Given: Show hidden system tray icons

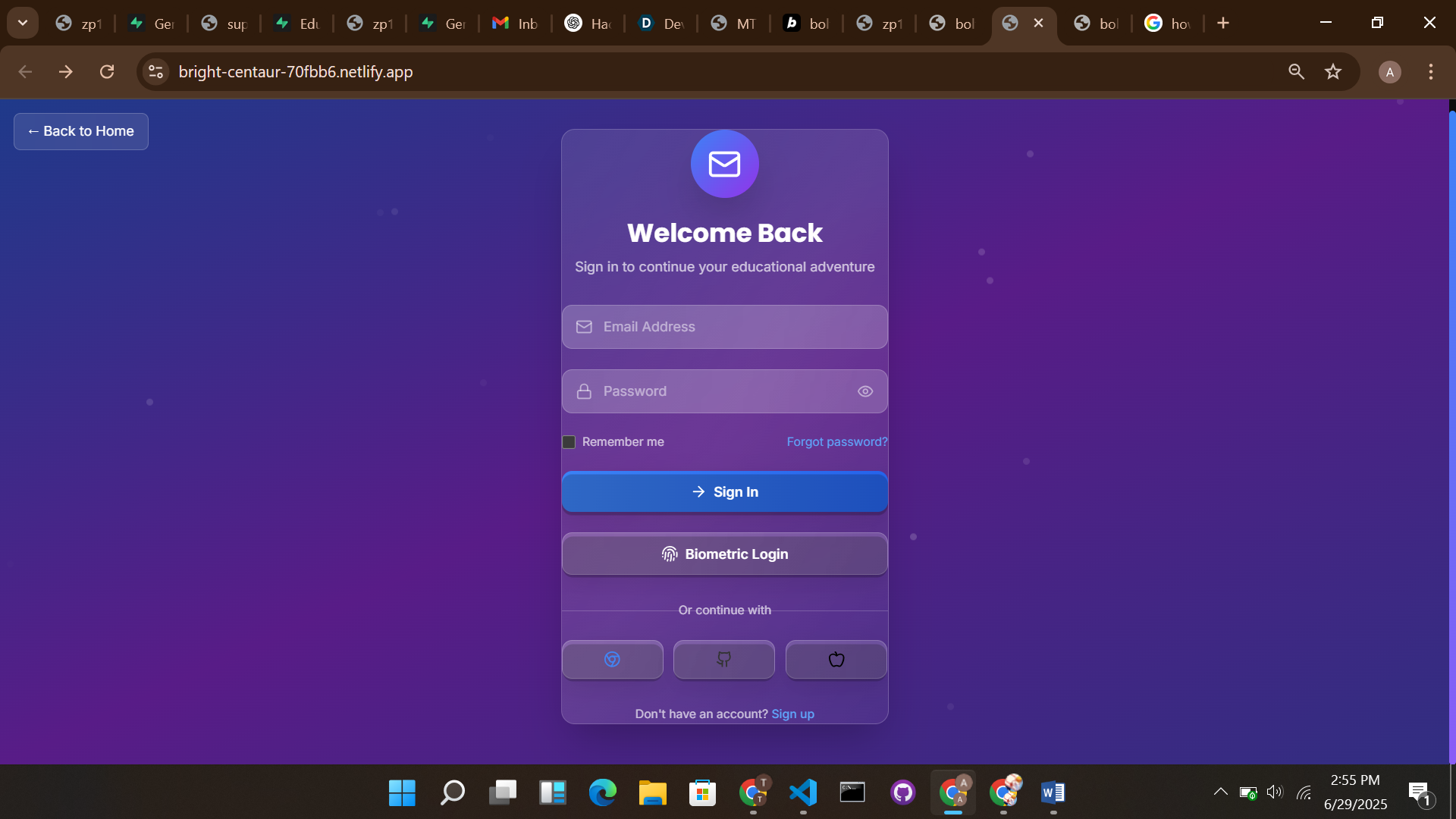Looking at the screenshot, I should [x=1220, y=792].
